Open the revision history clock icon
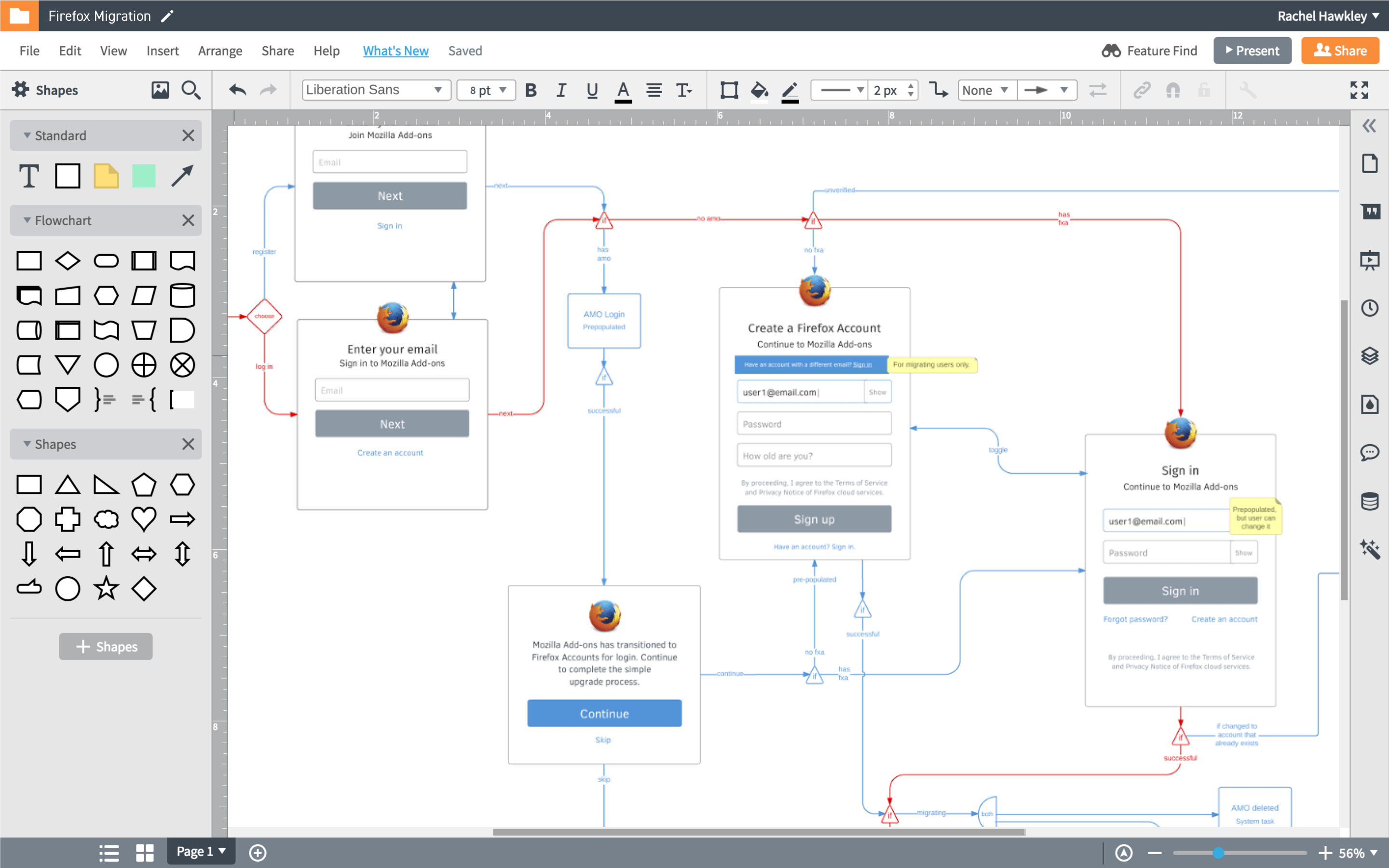Viewport: 1389px width, 868px height. 1370,308
